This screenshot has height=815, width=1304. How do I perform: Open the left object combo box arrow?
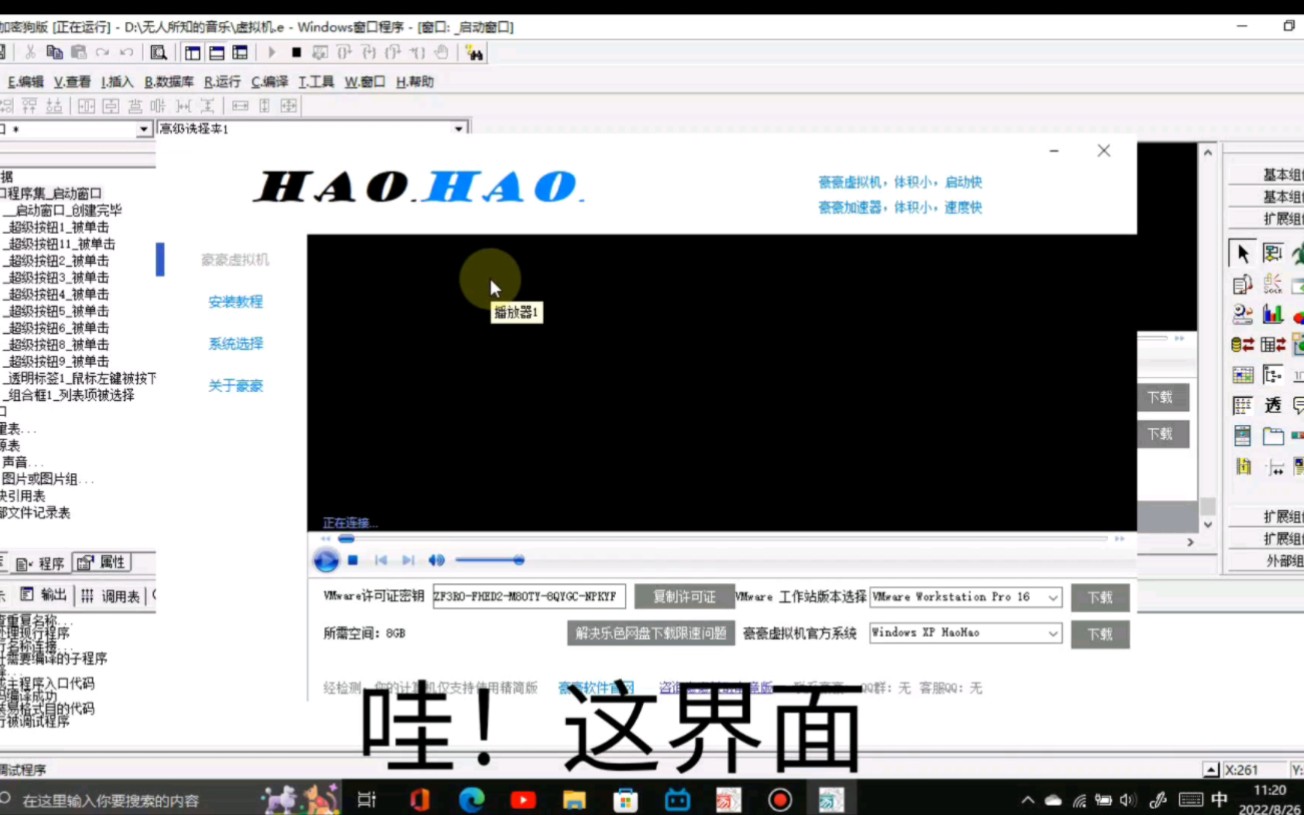point(144,129)
